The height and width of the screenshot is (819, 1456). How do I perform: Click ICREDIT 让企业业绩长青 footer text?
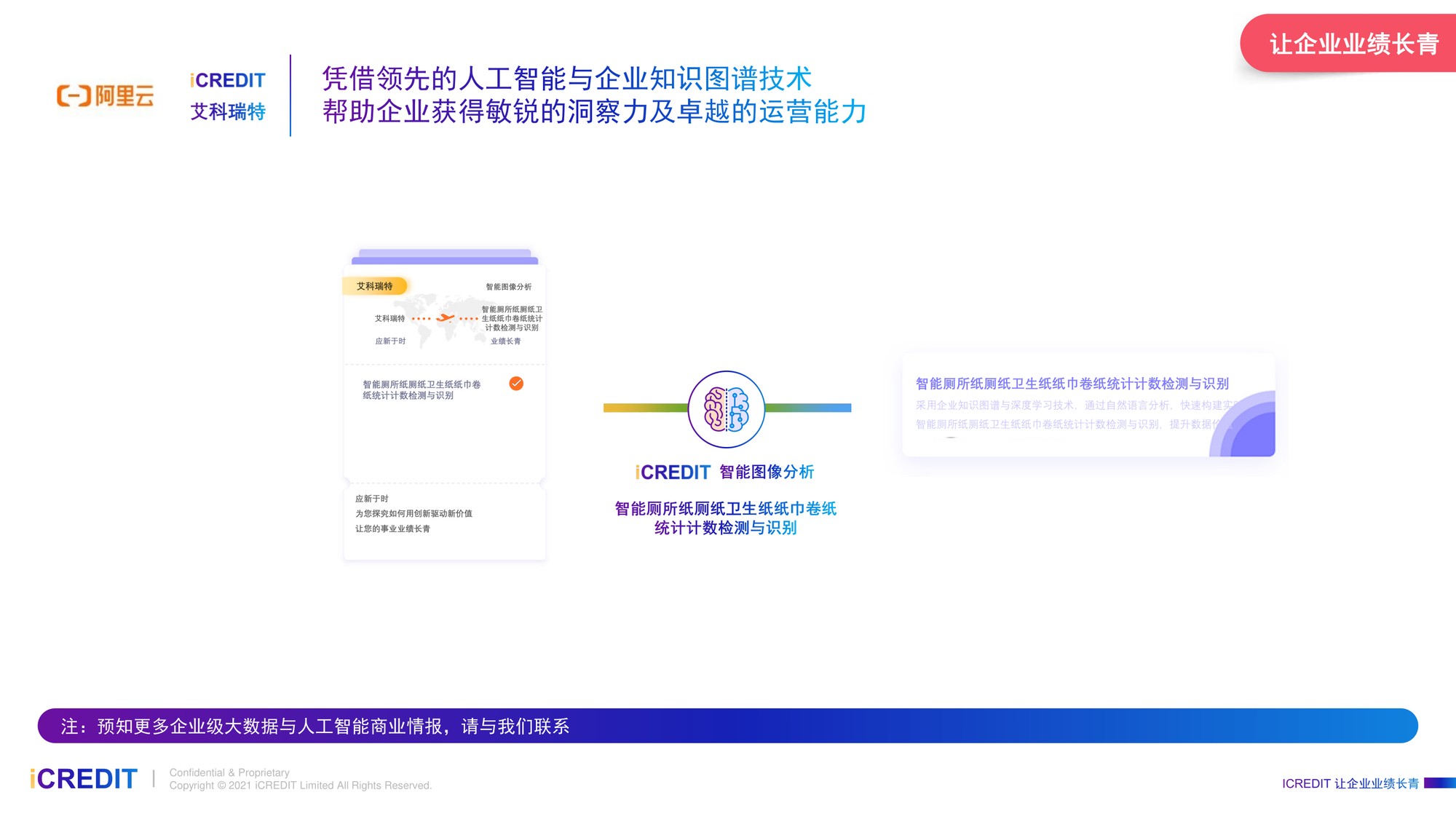(x=1350, y=783)
